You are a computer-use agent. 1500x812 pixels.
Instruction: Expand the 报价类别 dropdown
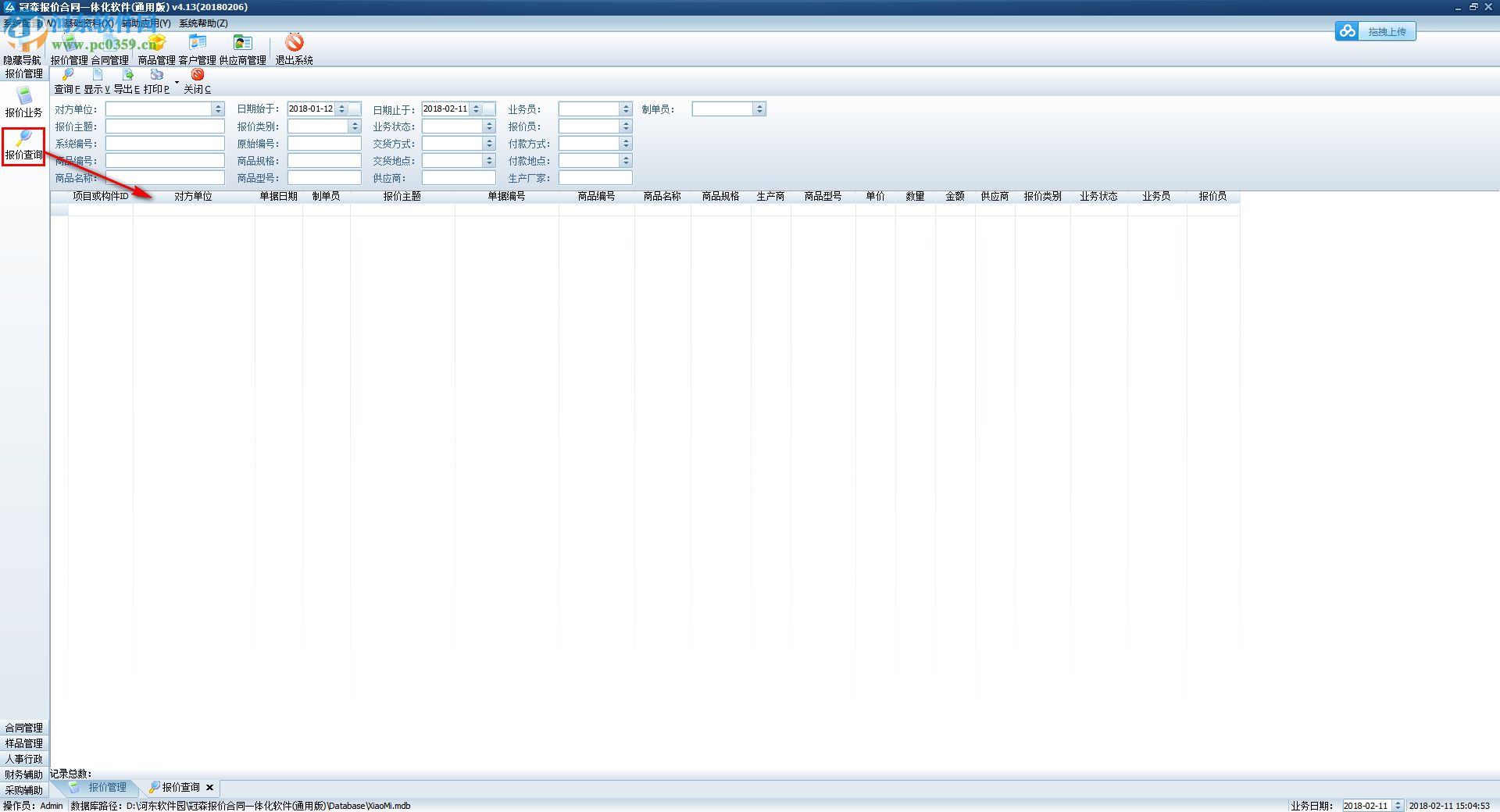(355, 126)
